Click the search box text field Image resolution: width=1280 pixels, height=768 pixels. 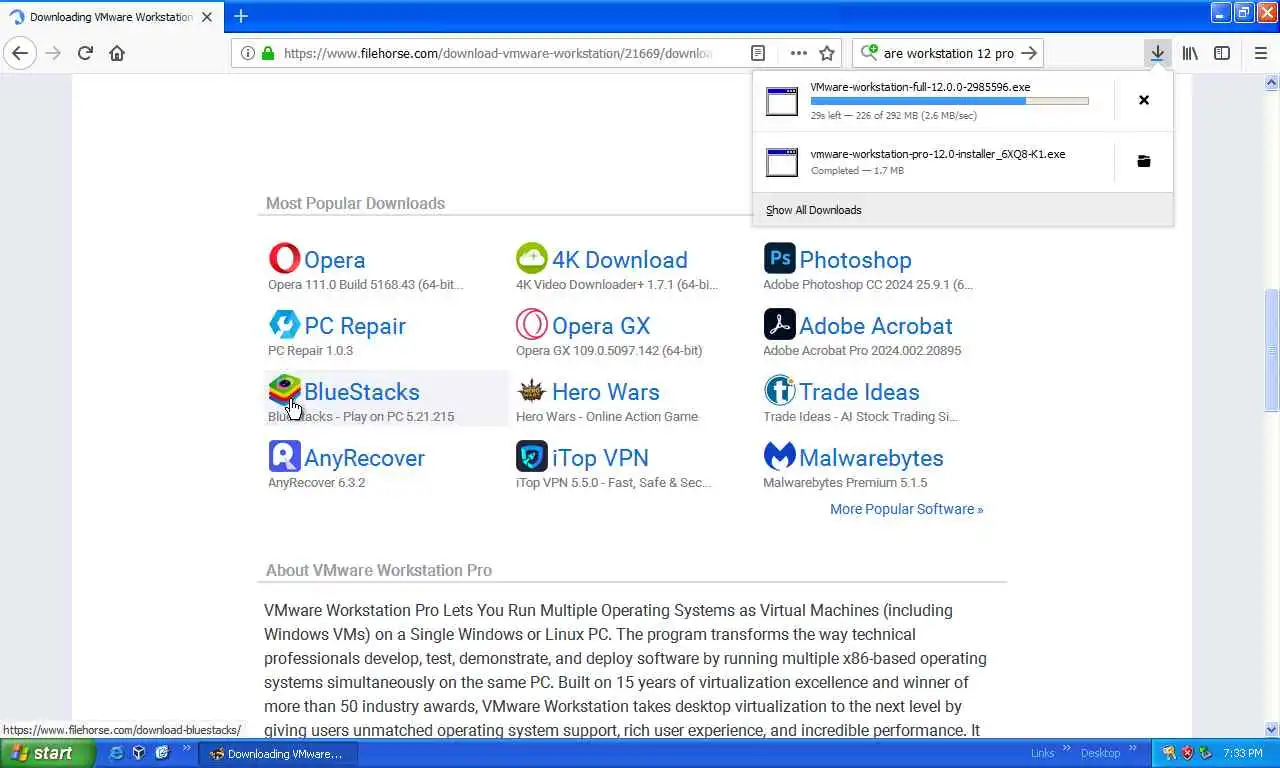tap(948, 53)
